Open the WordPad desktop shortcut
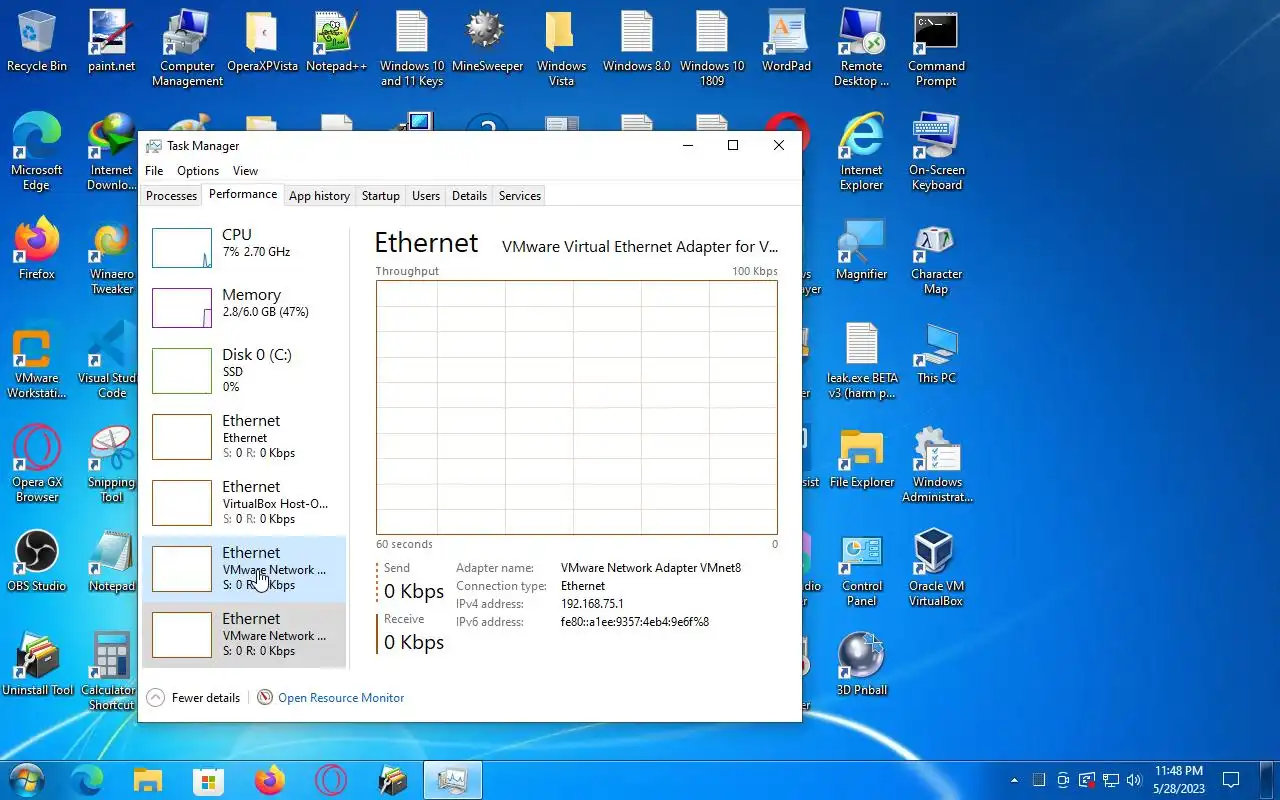 click(787, 42)
